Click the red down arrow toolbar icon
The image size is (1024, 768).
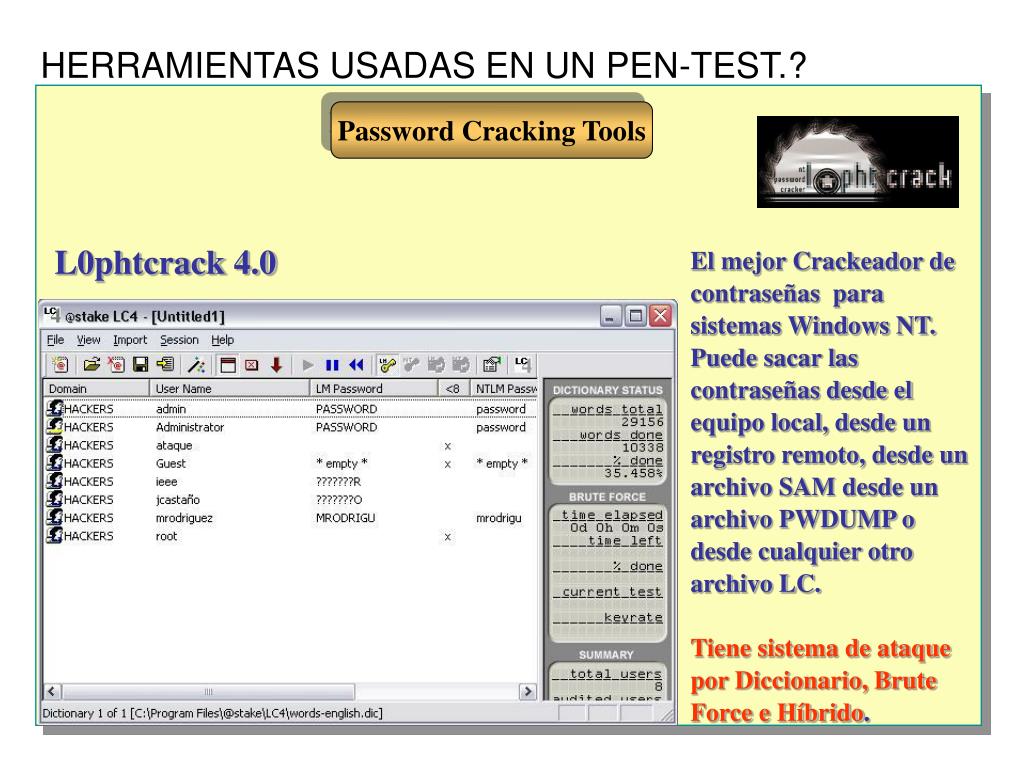[x=276, y=365]
